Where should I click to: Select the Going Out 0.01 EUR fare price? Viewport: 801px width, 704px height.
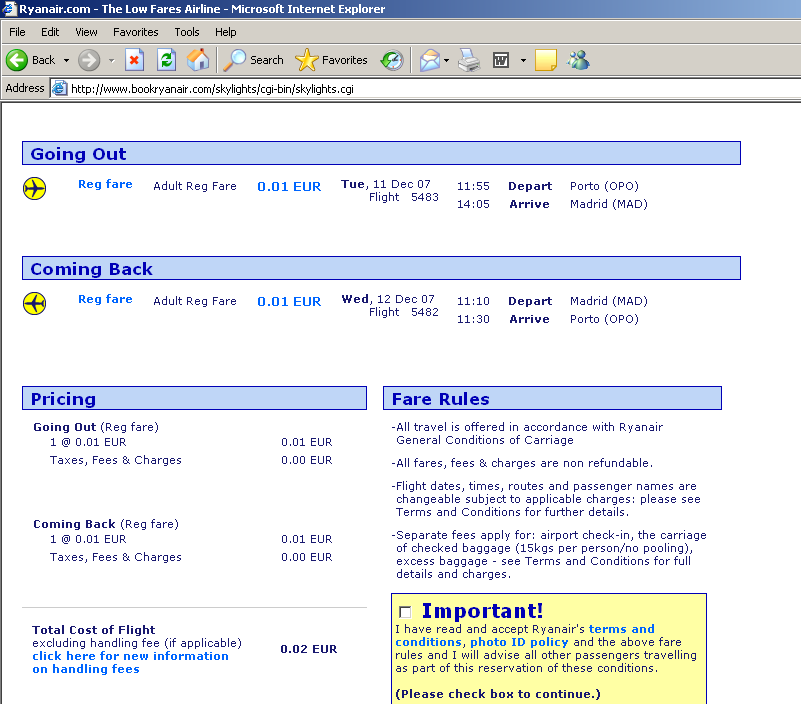[x=289, y=186]
